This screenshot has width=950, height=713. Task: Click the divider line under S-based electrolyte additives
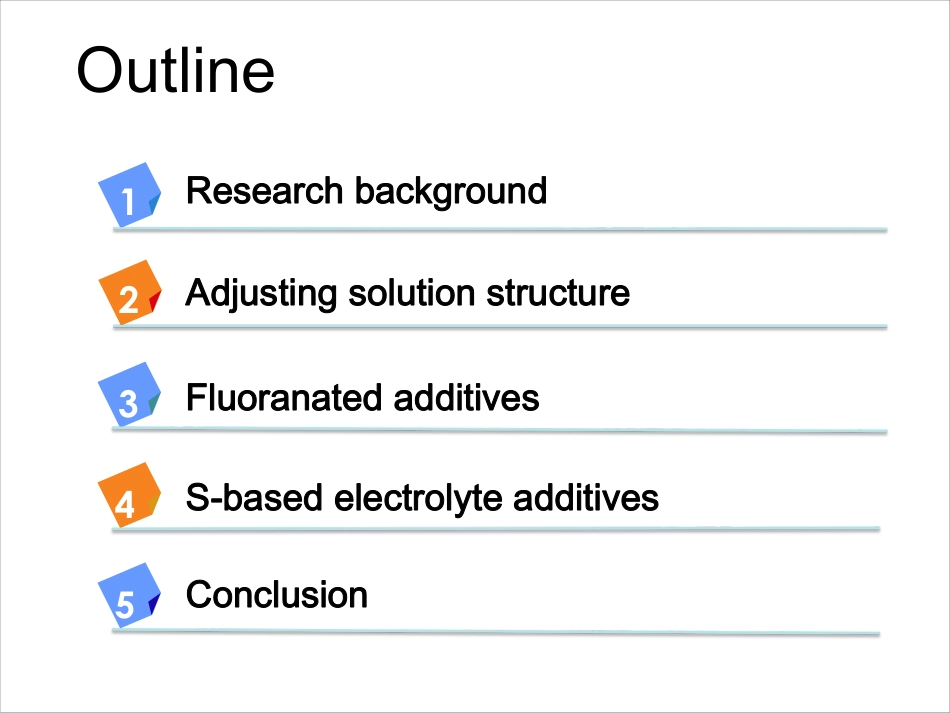[x=496, y=529]
